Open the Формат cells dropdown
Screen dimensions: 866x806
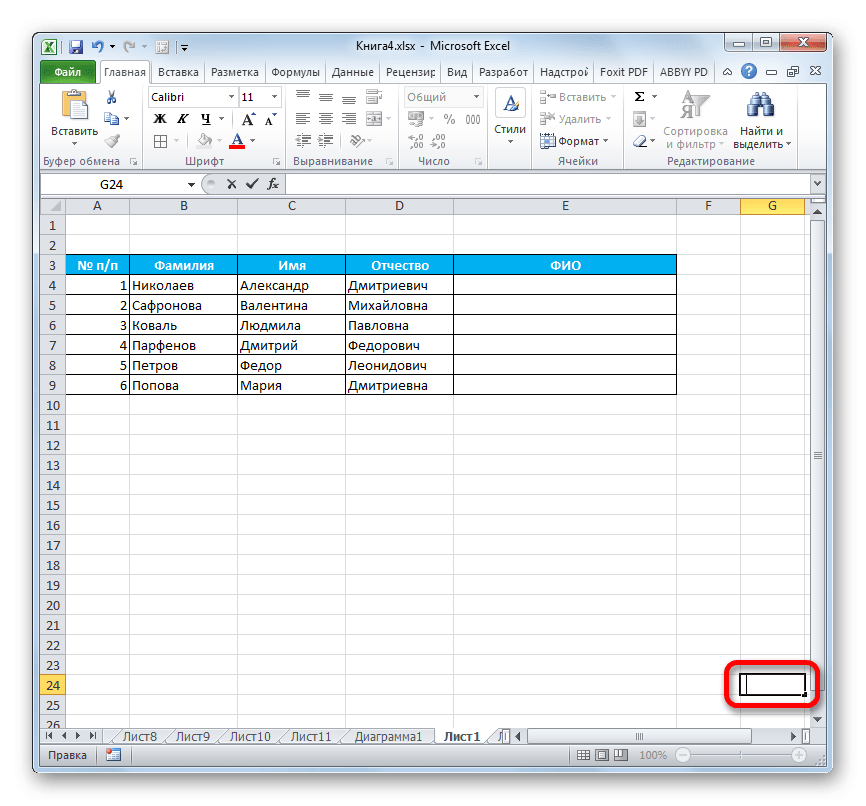(x=574, y=141)
